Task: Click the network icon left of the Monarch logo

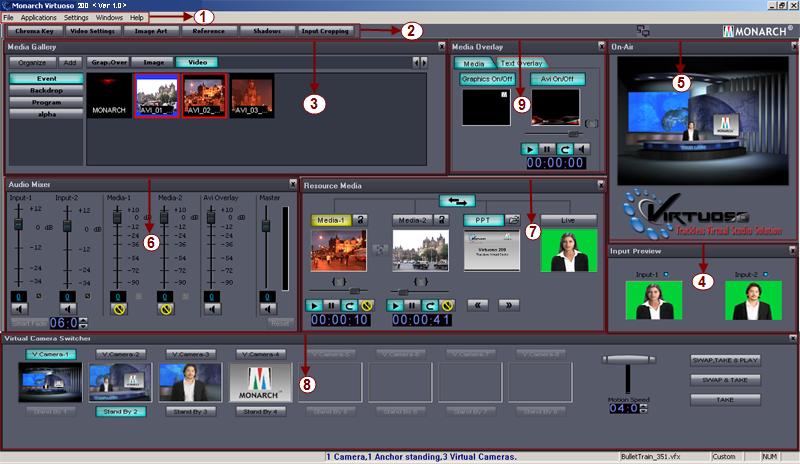Action: (x=643, y=31)
